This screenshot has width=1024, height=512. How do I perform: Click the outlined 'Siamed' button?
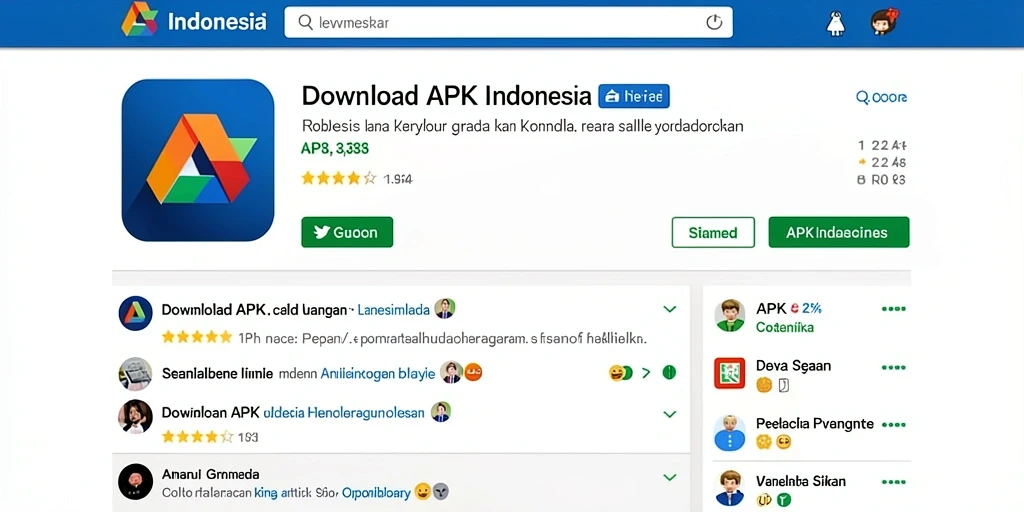(712, 232)
